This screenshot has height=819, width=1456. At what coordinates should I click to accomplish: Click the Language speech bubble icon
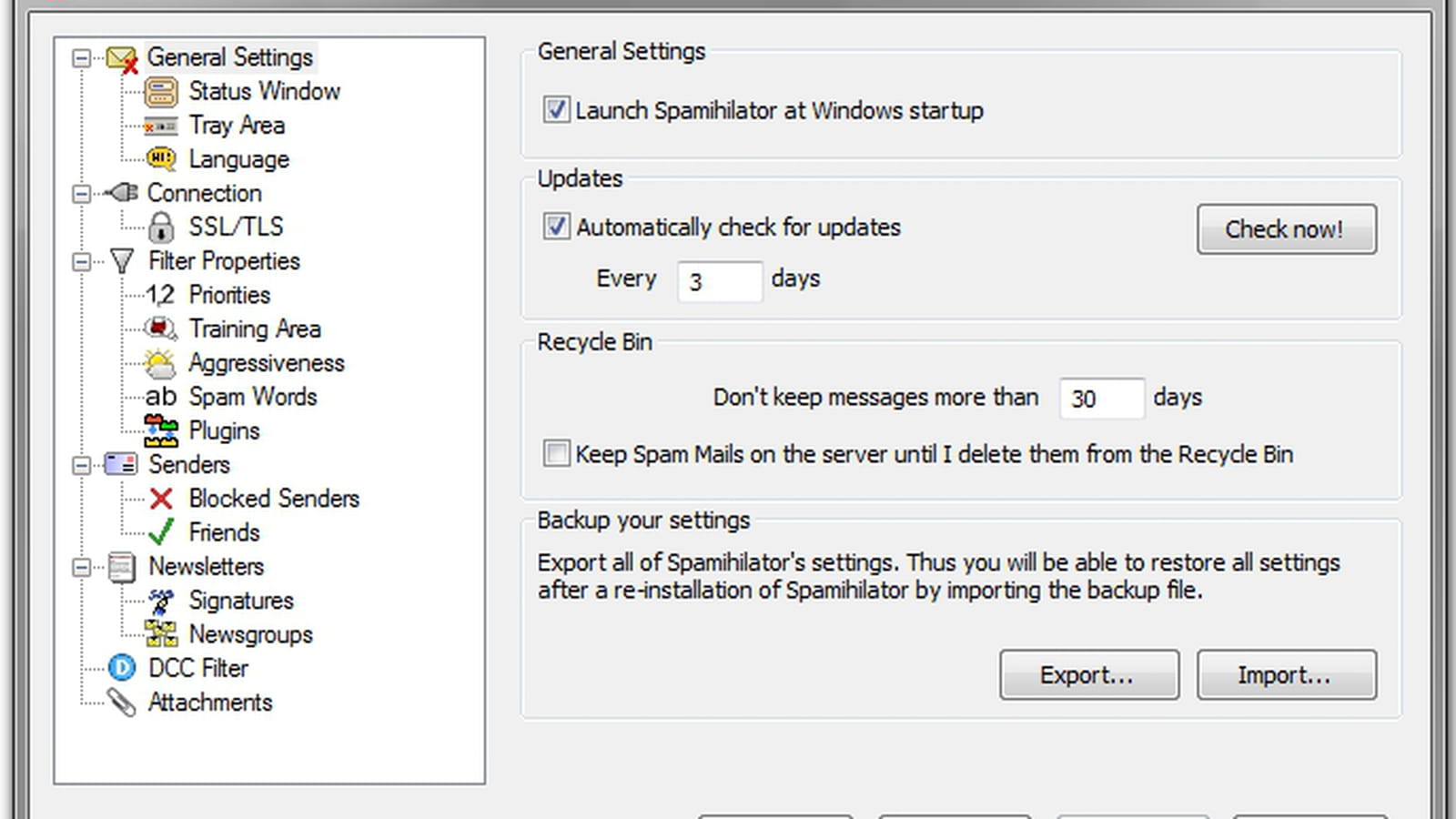click(161, 159)
